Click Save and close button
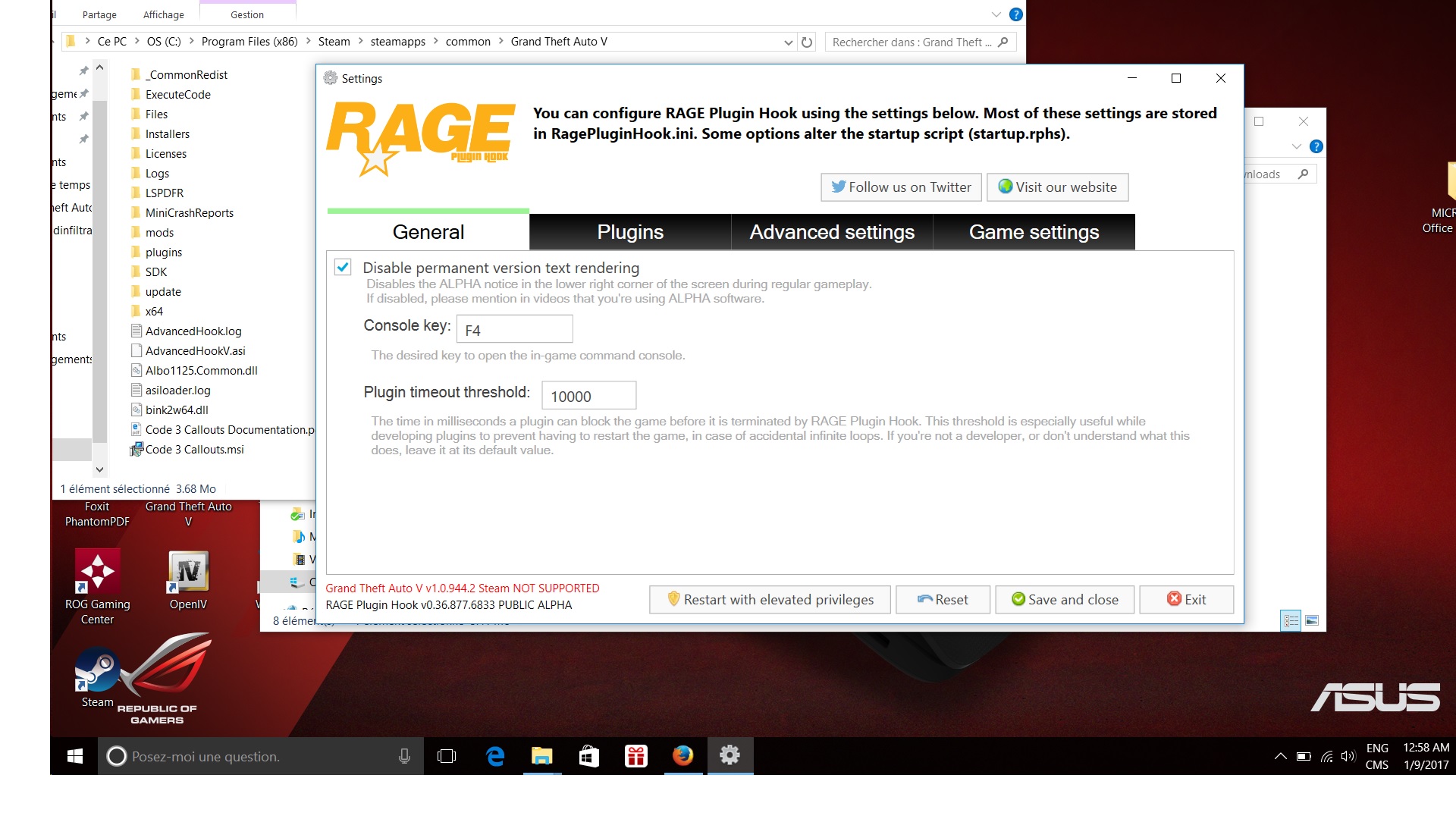Image resolution: width=1456 pixels, height=819 pixels. tap(1065, 599)
